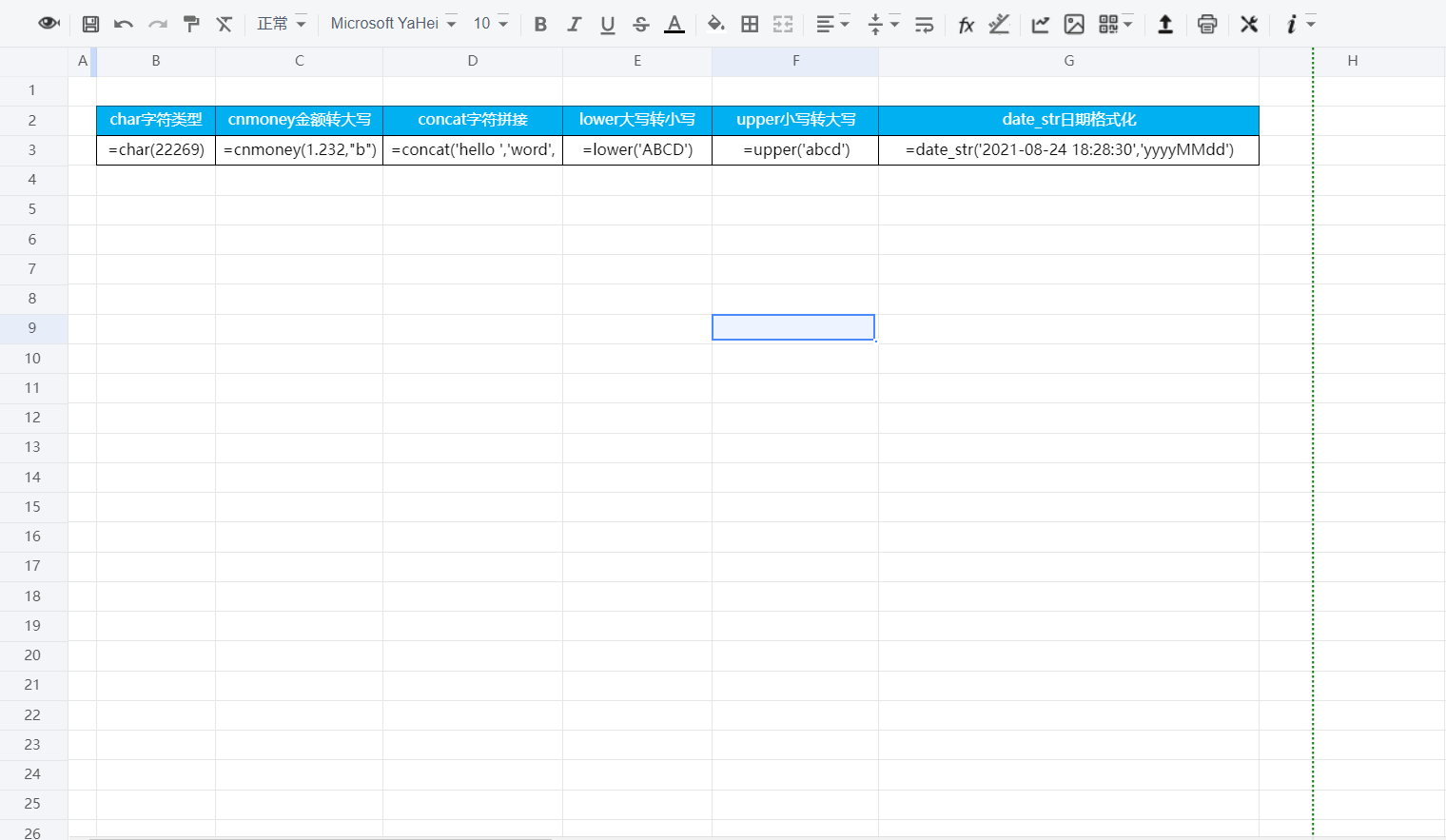
Task: Open the info dropdown
Action: [1299, 24]
